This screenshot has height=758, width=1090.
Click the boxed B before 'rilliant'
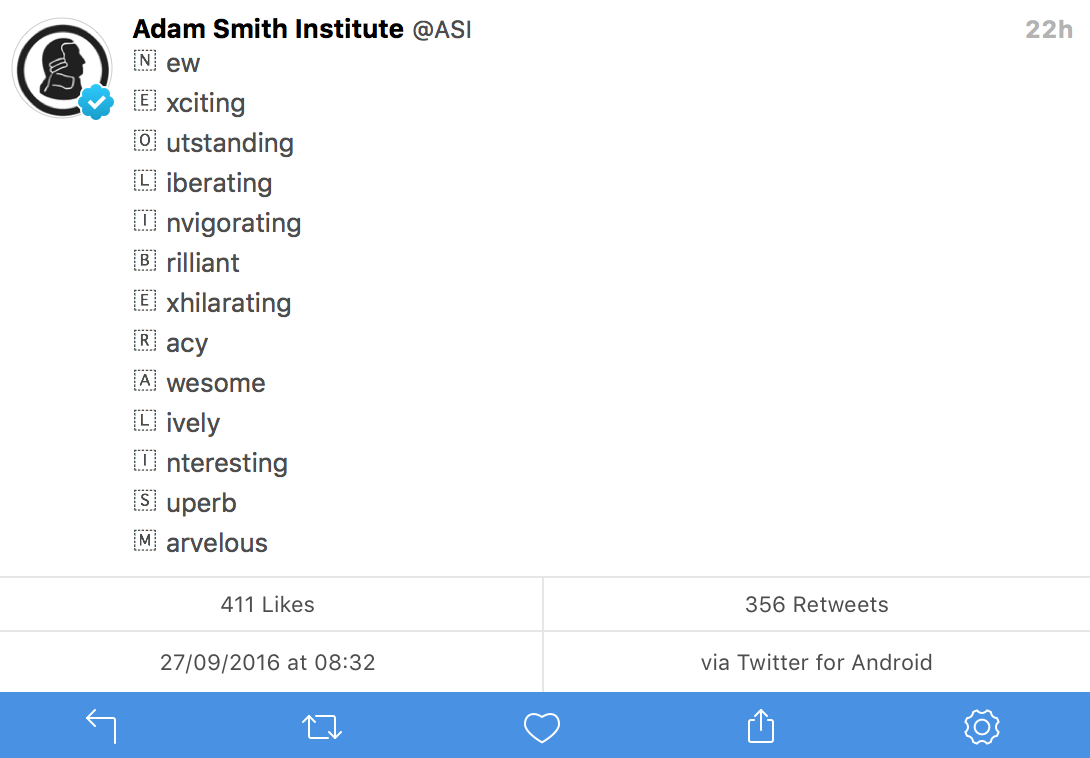(x=145, y=262)
